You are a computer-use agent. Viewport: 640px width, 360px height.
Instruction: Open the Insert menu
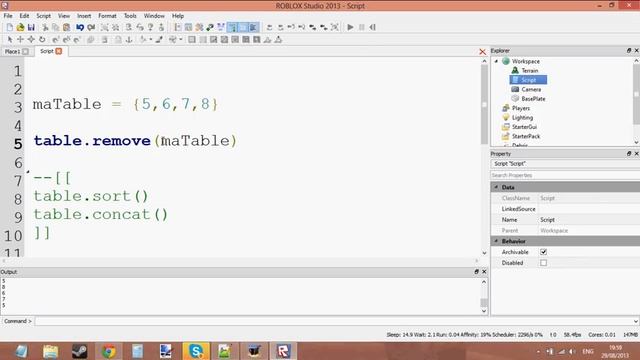click(84, 16)
